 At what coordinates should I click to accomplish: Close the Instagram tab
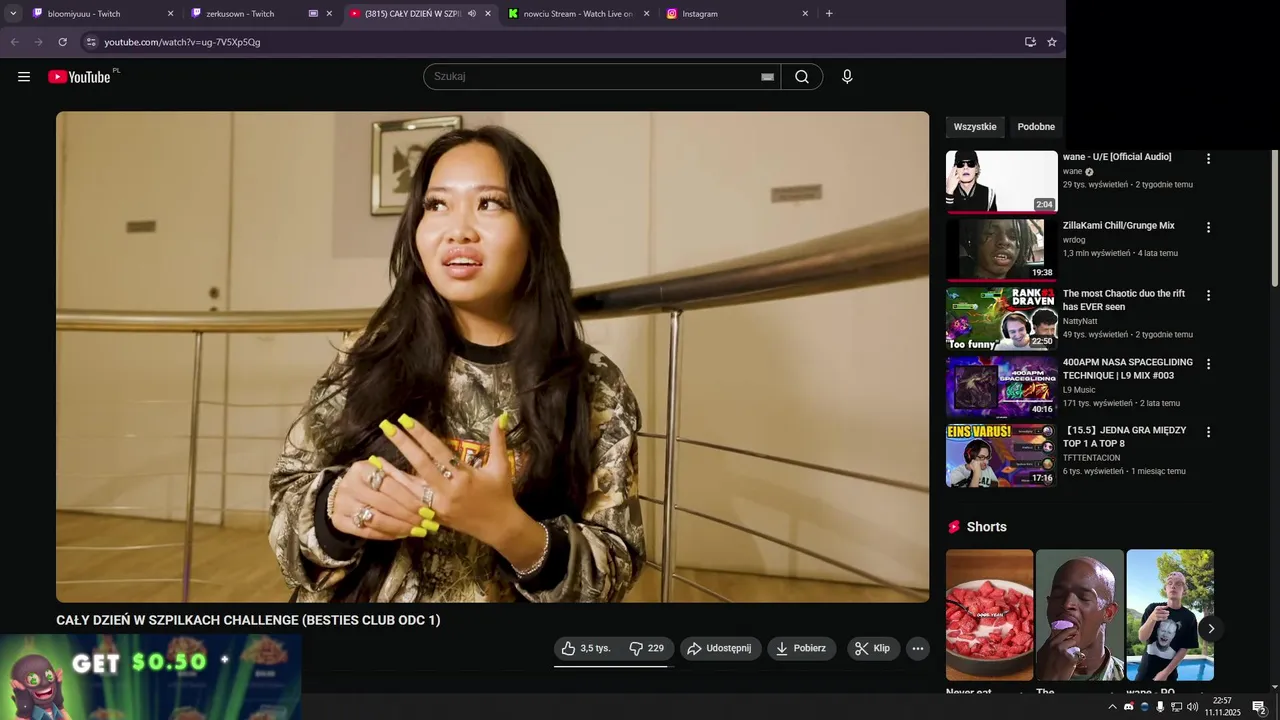tap(805, 14)
